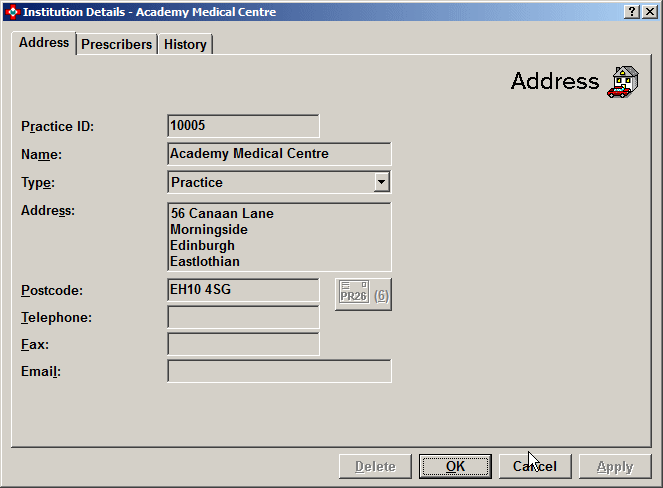Image resolution: width=663 pixels, height=488 pixels.
Task: Expand the Type dropdown arrow
Action: click(x=381, y=182)
